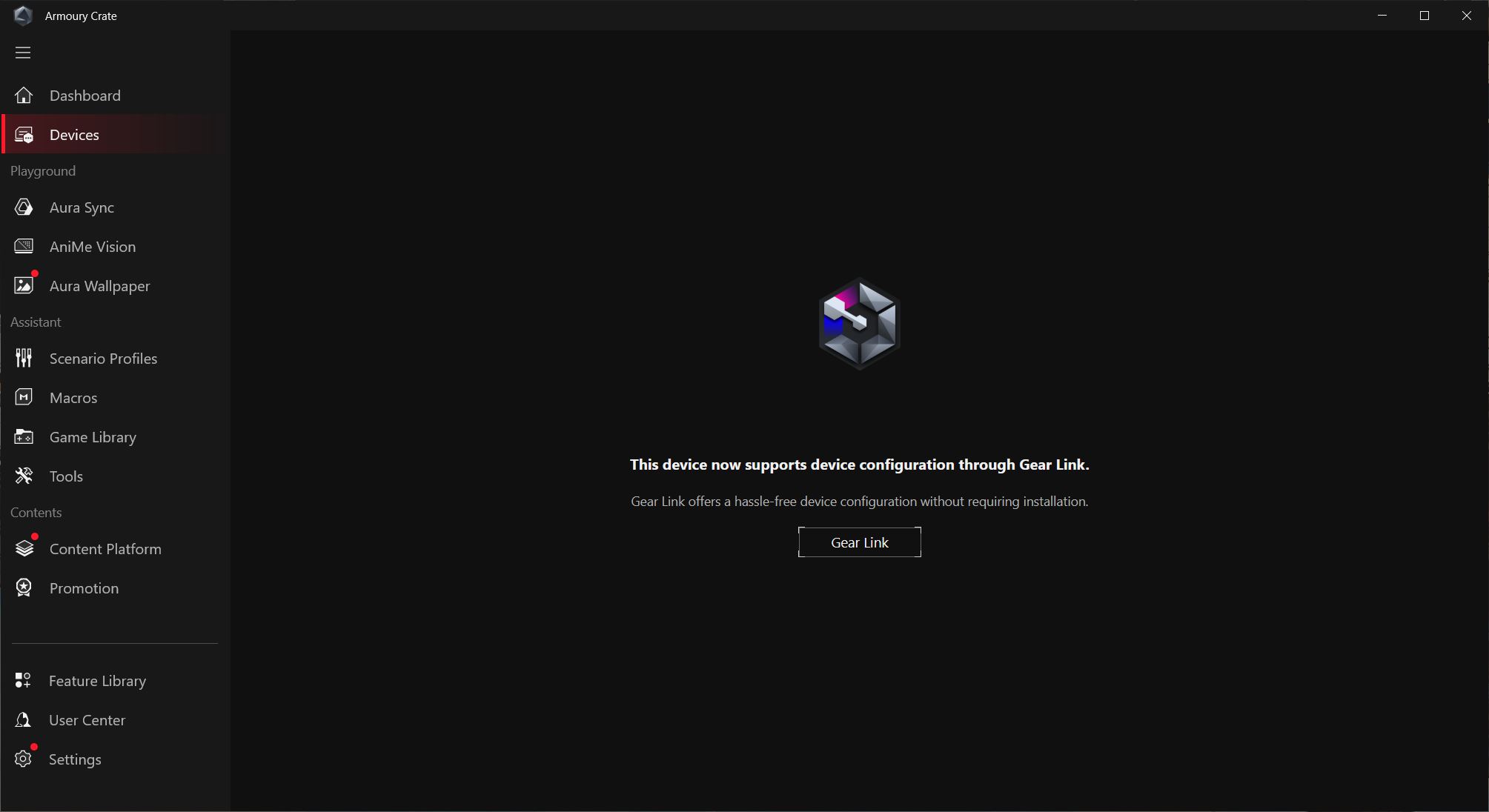View the Promotion page
The width and height of the screenshot is (1489, 812).
coord(115,588)
